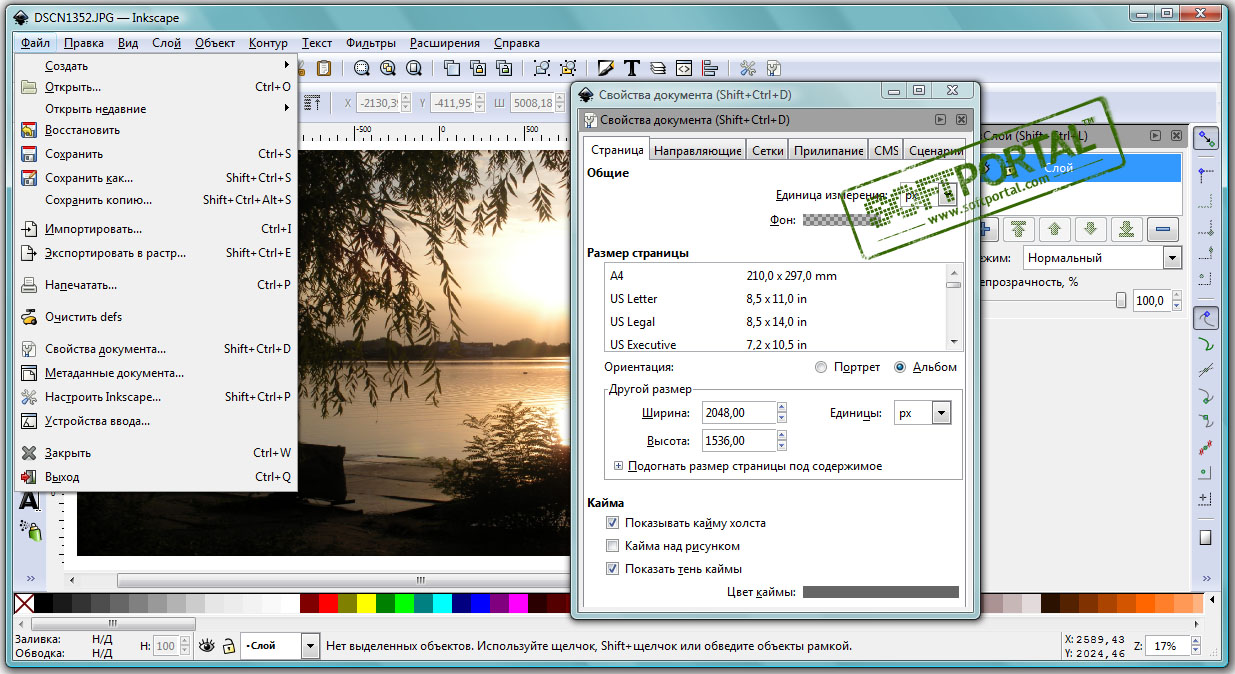This screenshot has width=1235, height=674.
Task: Toggle current layer lock in status bar
Action: [228, 646]
